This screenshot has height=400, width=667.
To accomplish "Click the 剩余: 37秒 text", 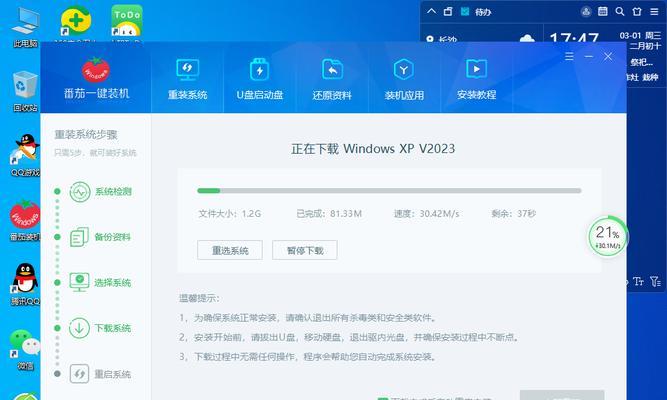I will click(x=513, y=214).
